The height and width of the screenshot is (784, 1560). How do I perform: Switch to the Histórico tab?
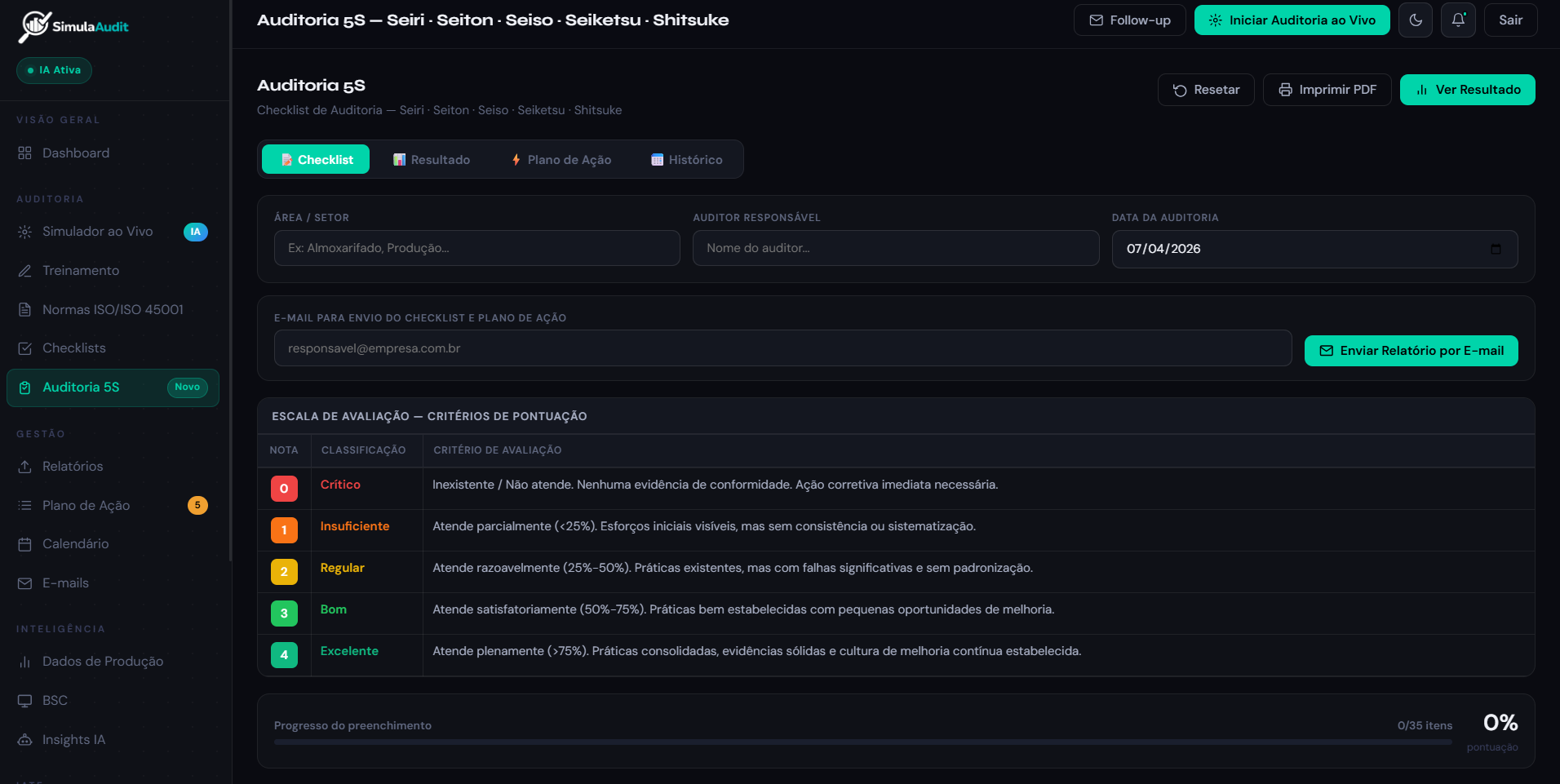point(686,159)
